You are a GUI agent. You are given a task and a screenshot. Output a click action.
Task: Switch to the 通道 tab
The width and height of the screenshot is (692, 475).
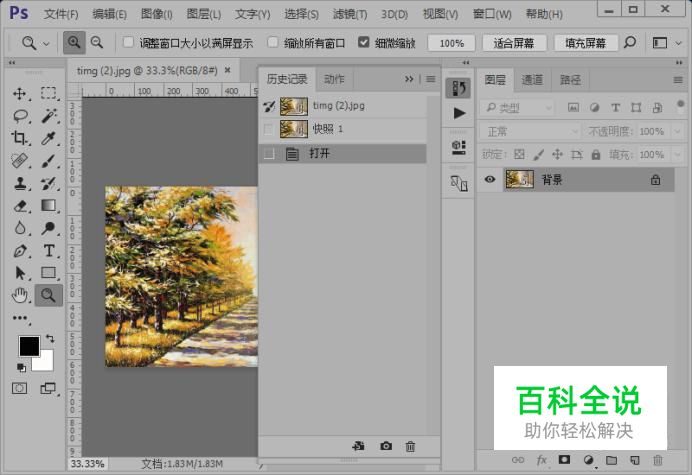532,80
